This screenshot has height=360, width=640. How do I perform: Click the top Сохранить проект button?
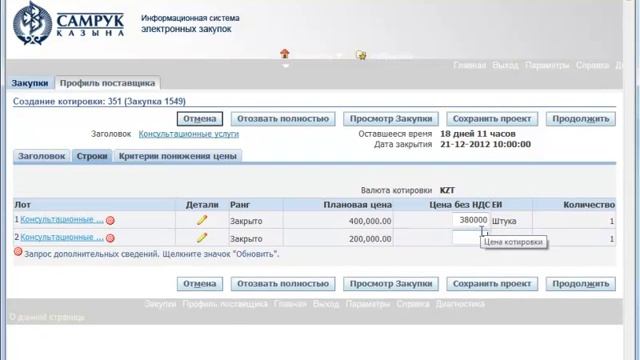[x=492, y=119]
